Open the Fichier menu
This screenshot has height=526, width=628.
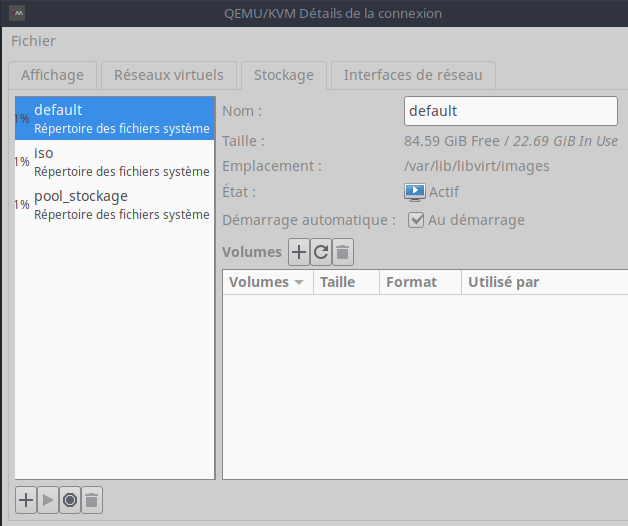coord(33,41)
